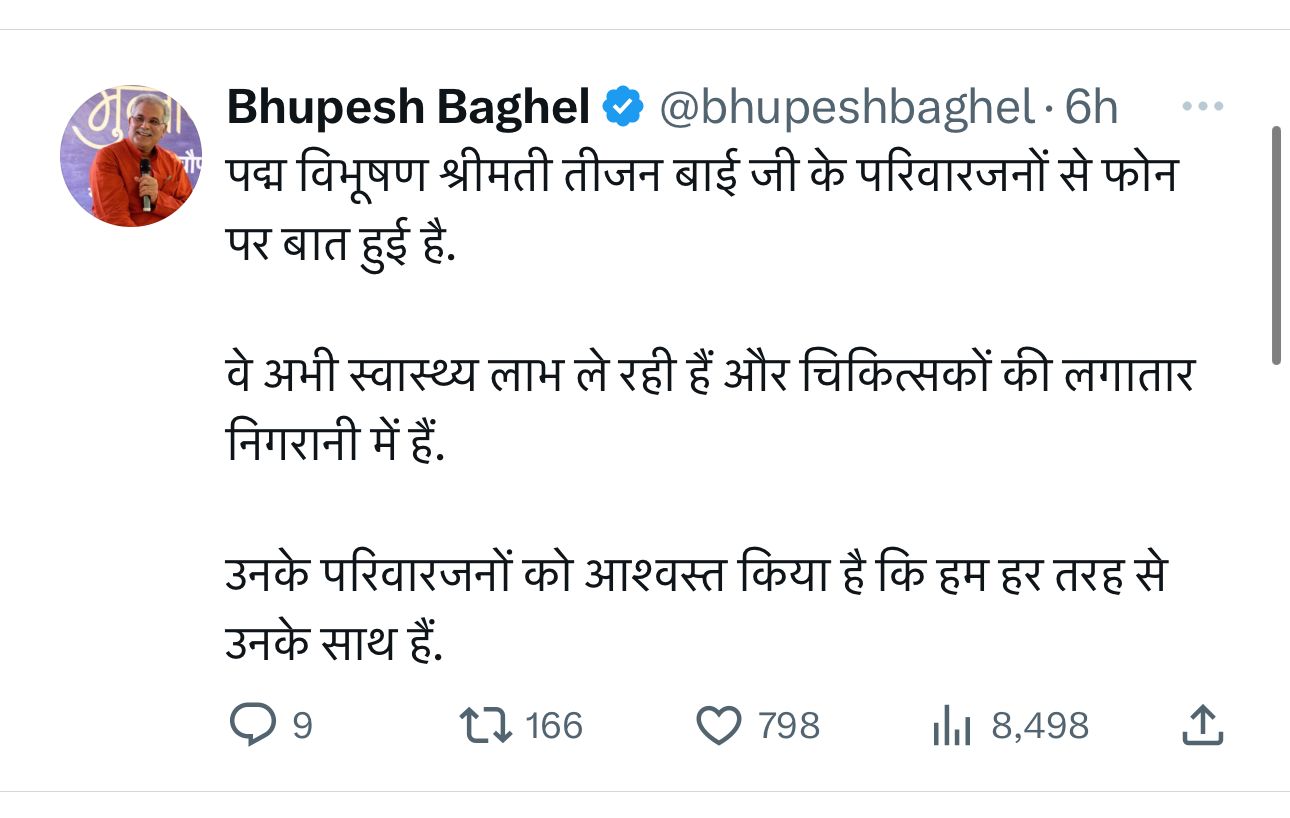Click the vertical scrollbar thumb
This screenshot has width=1290, height=818.
coord(1275,245)
